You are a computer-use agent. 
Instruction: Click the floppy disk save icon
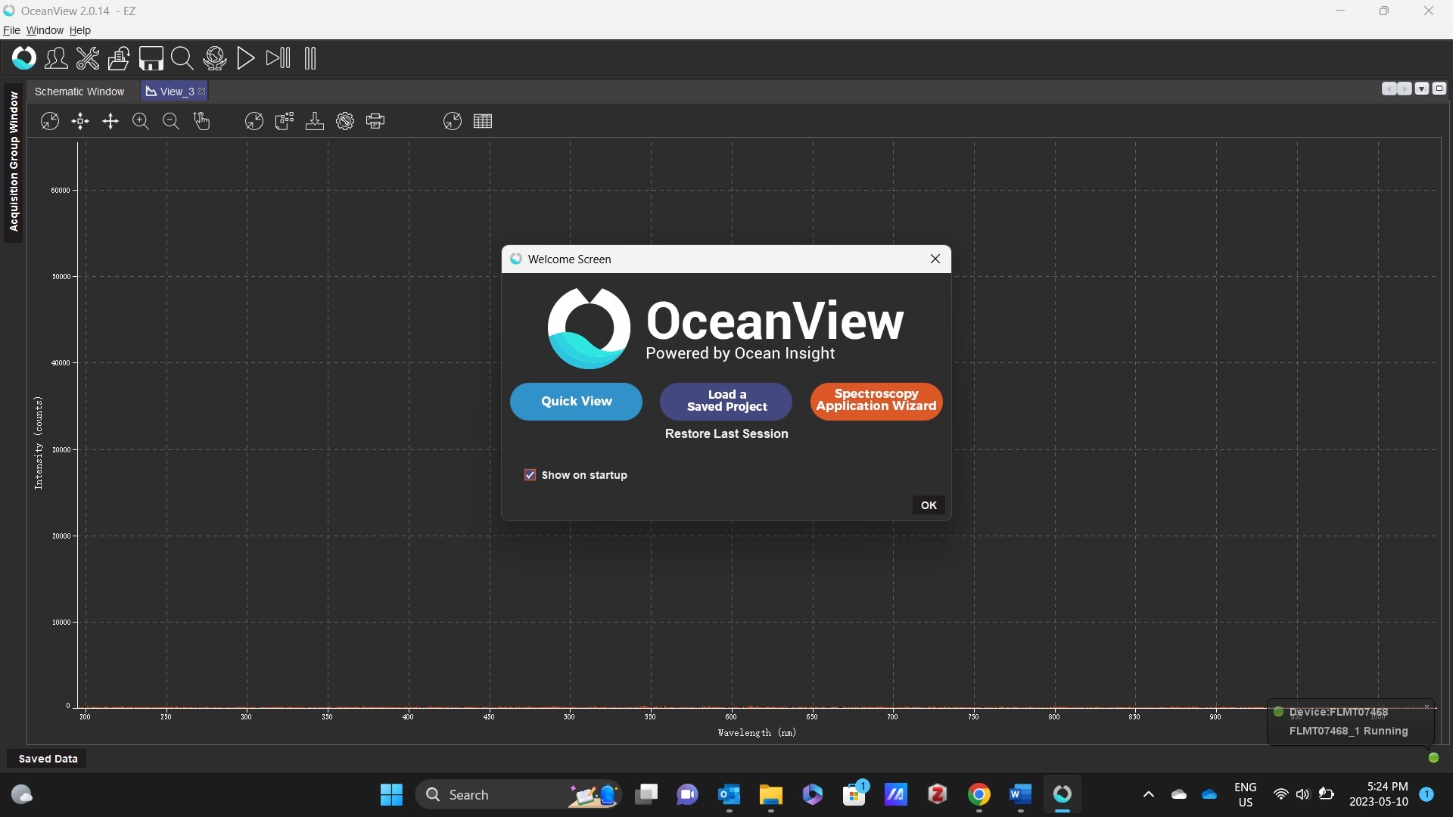[151, 58]
